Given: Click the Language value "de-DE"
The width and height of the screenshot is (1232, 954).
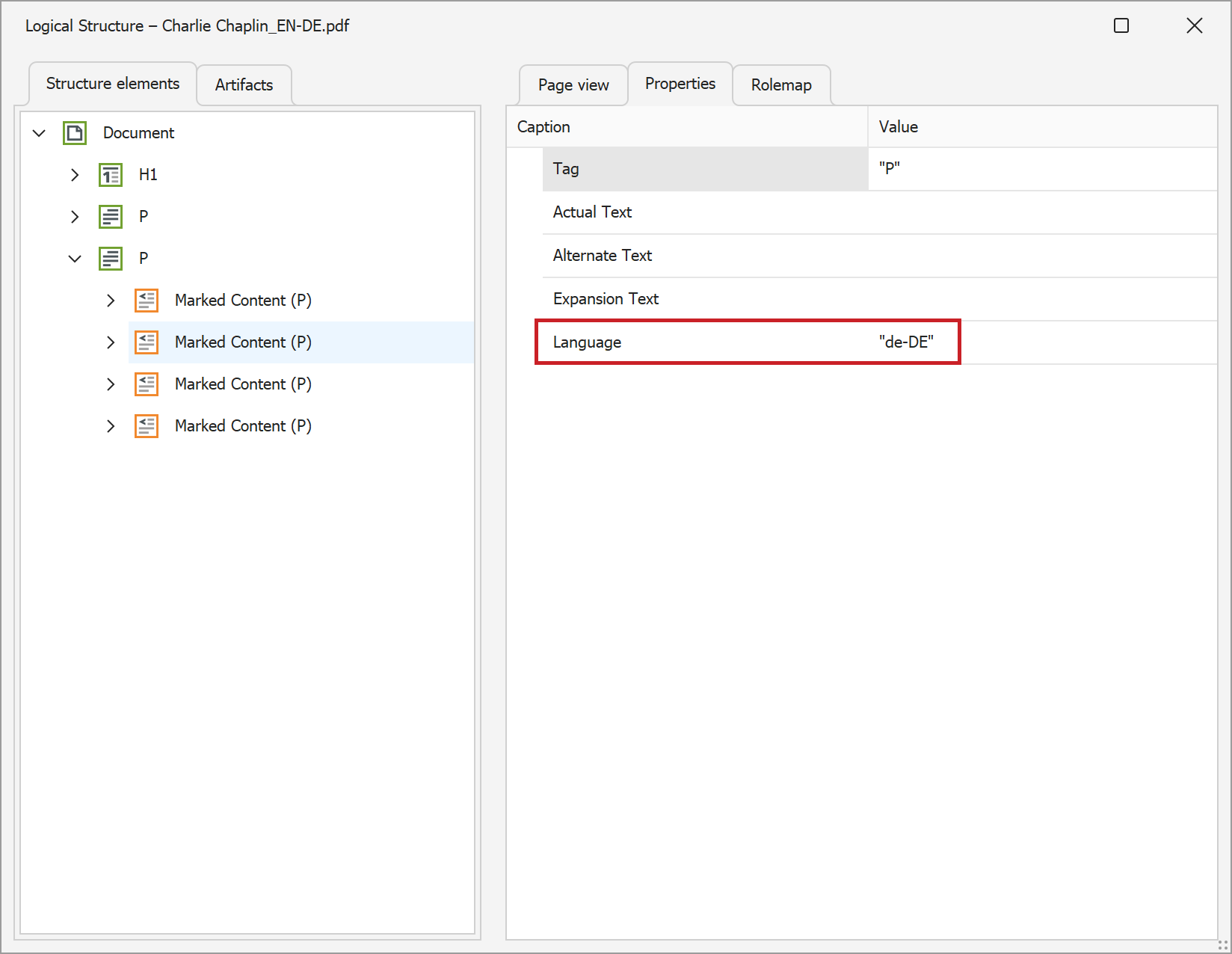Looking at the screenshot, I should pyautogui.click(x=906, y=342).
